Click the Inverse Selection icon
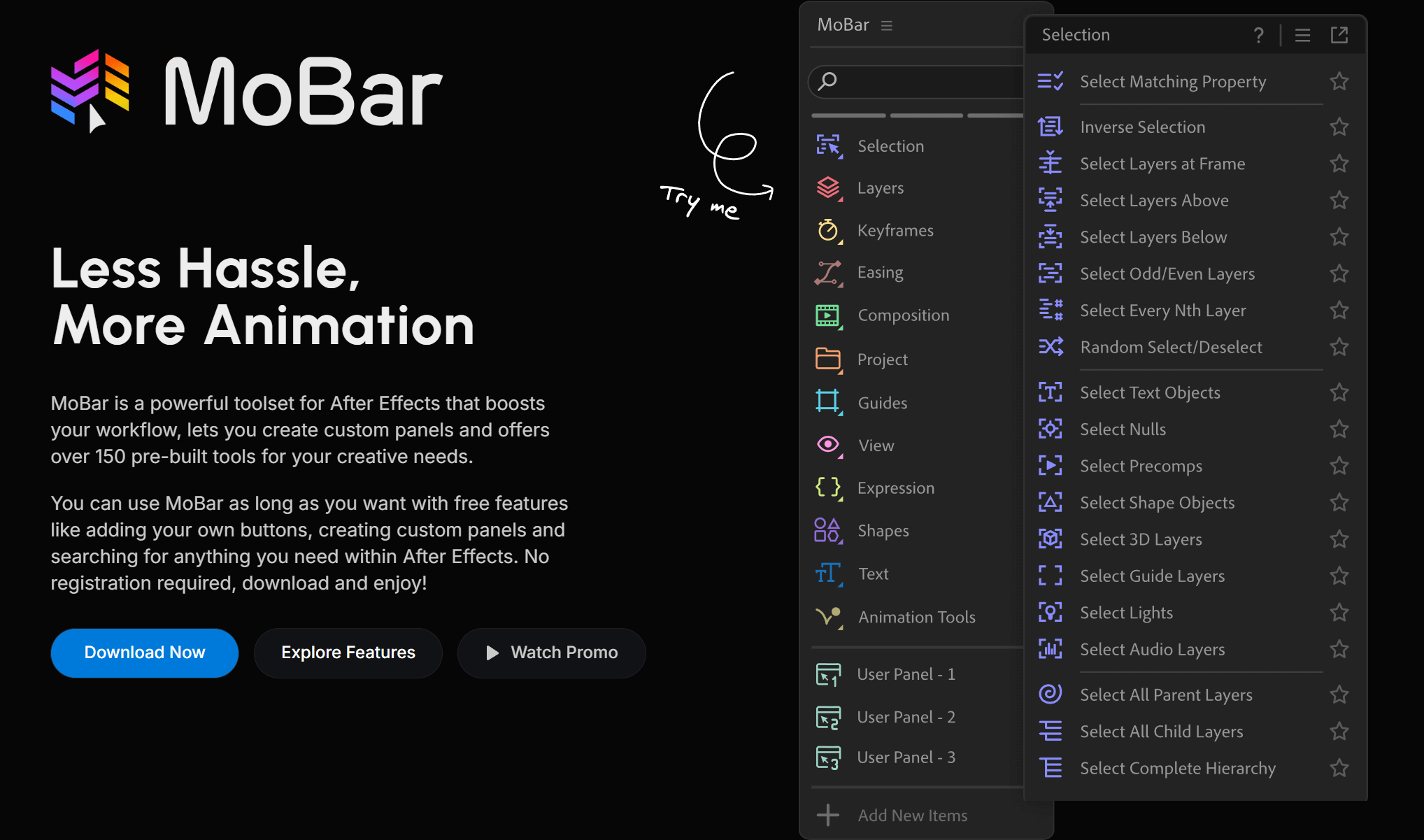The width and height of the screenshot is (1424, 840). (x=1050, y=127)
